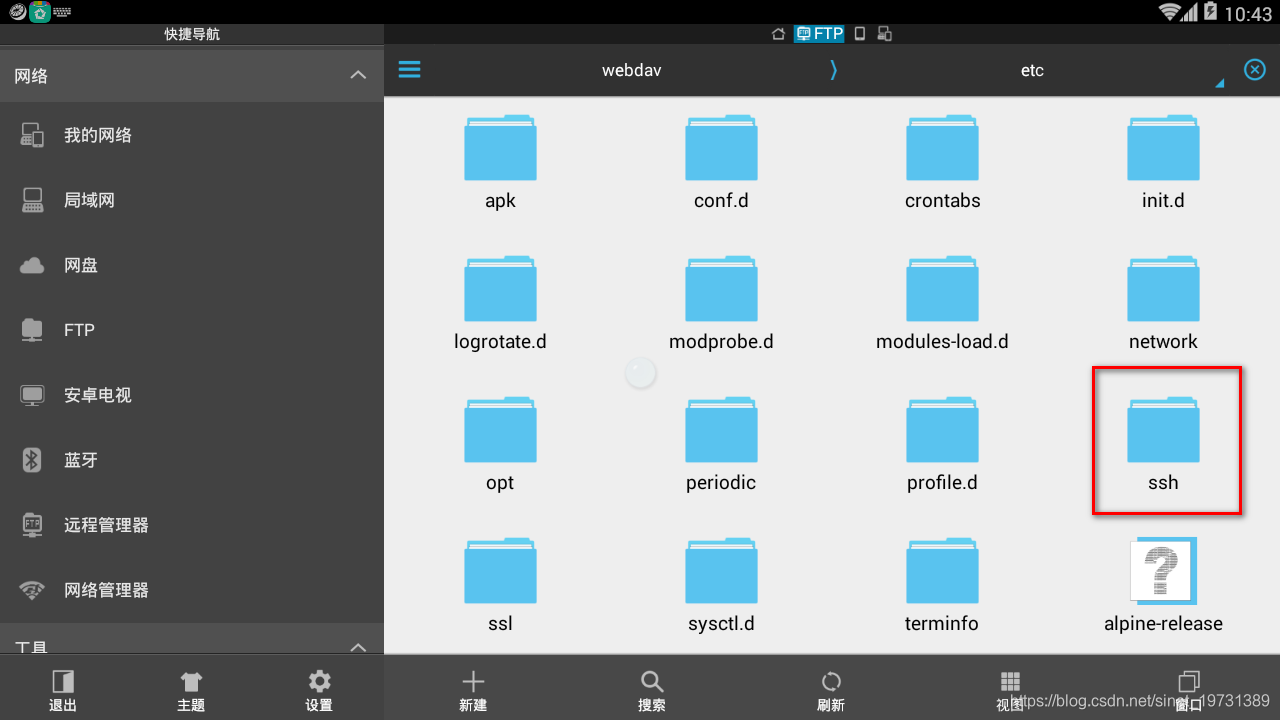
Task: Open the apk folder
Action: [x=500, y=162]
